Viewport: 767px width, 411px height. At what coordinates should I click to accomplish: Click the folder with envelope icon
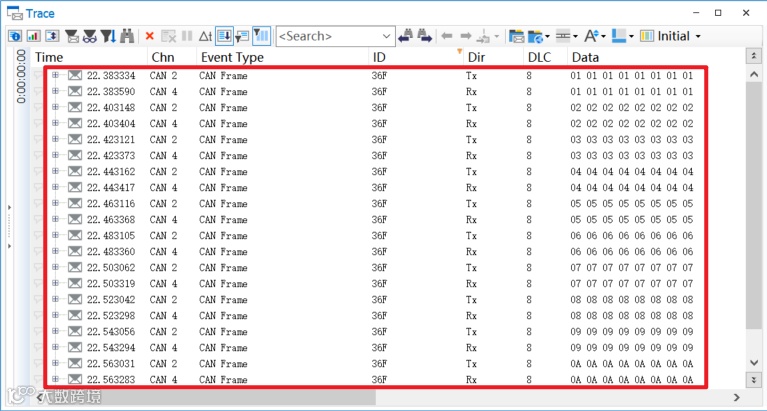517,36
